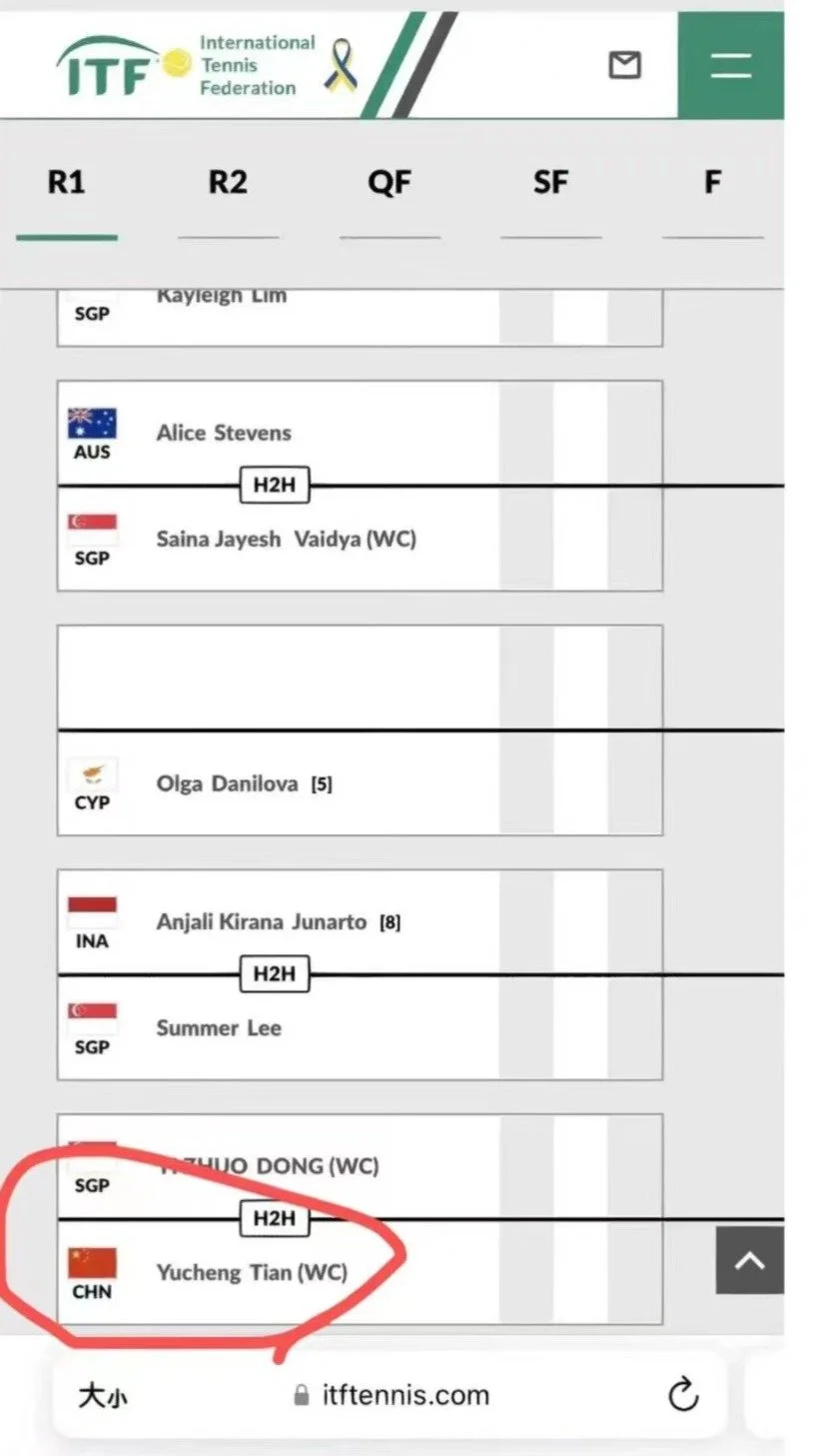Click the Indonesia flag icon
Screen dimensions: 821x1456
coord(92,912)
